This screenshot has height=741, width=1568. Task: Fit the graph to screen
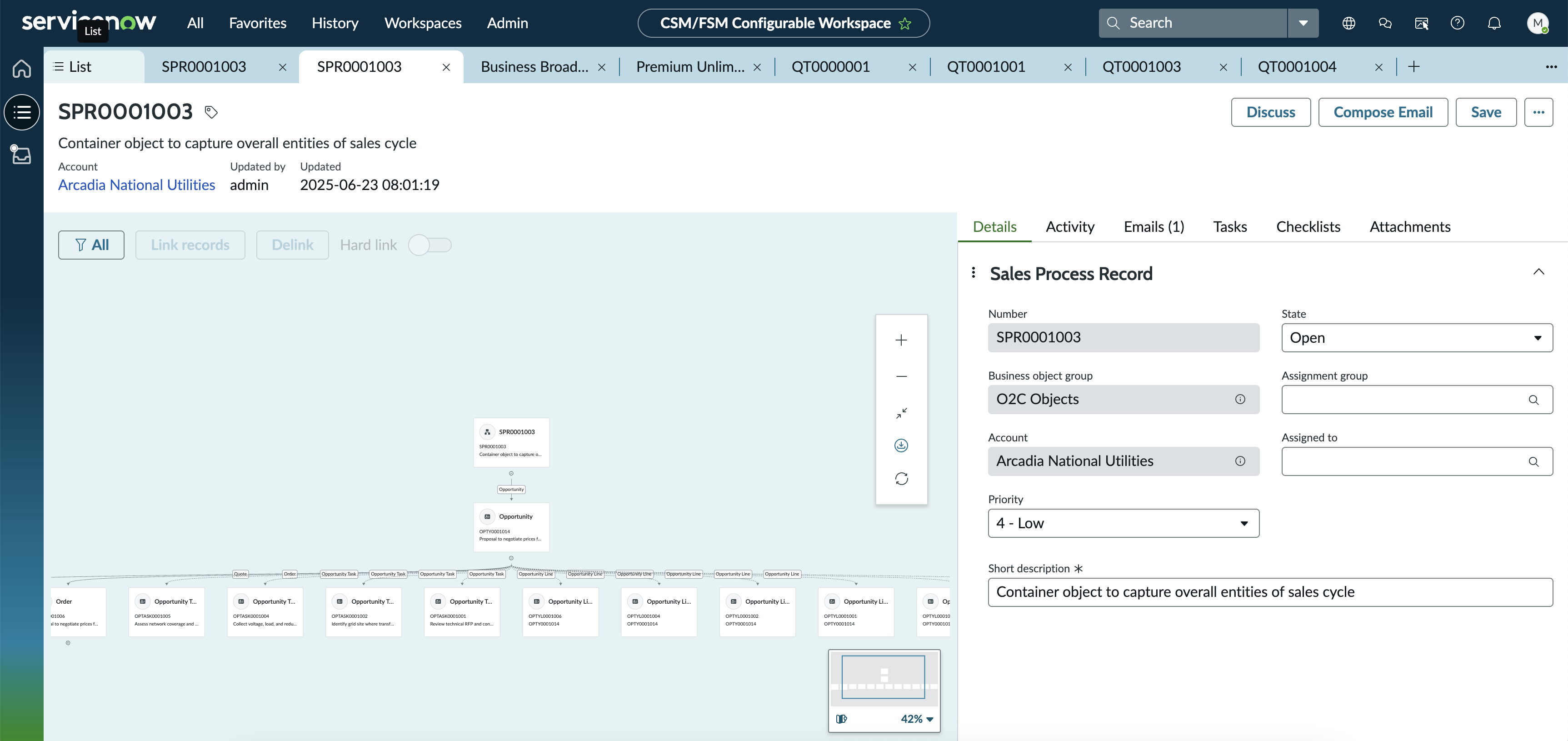coord(901,413)
